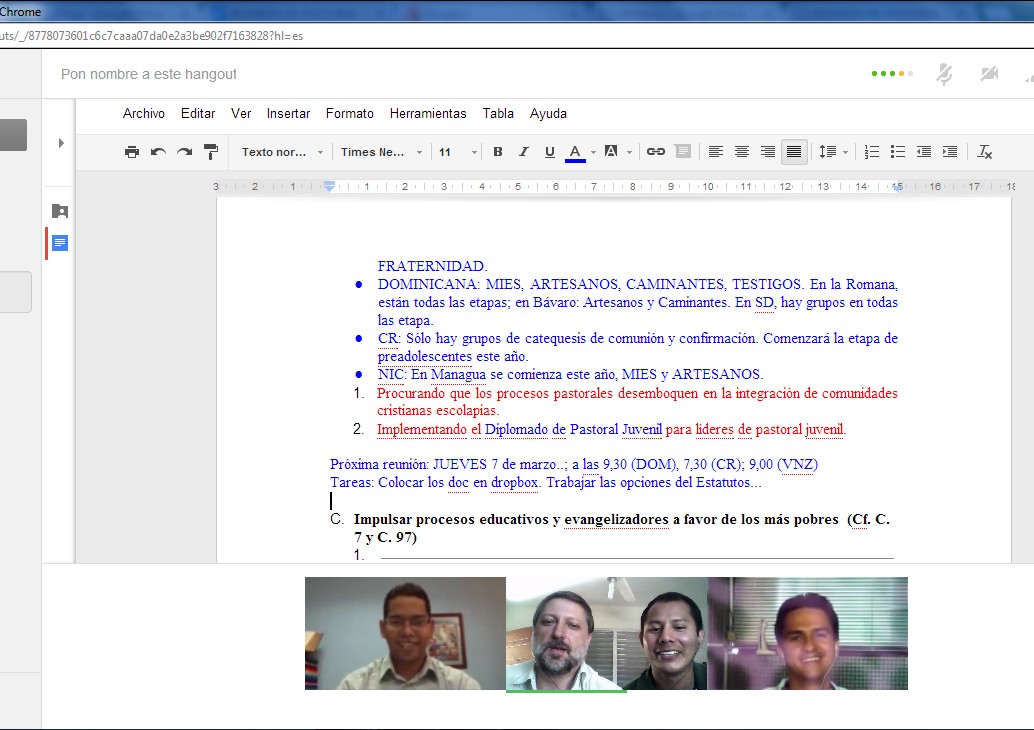
Task: Clear formatting with the Tx icon
Action: pos(985,152)
